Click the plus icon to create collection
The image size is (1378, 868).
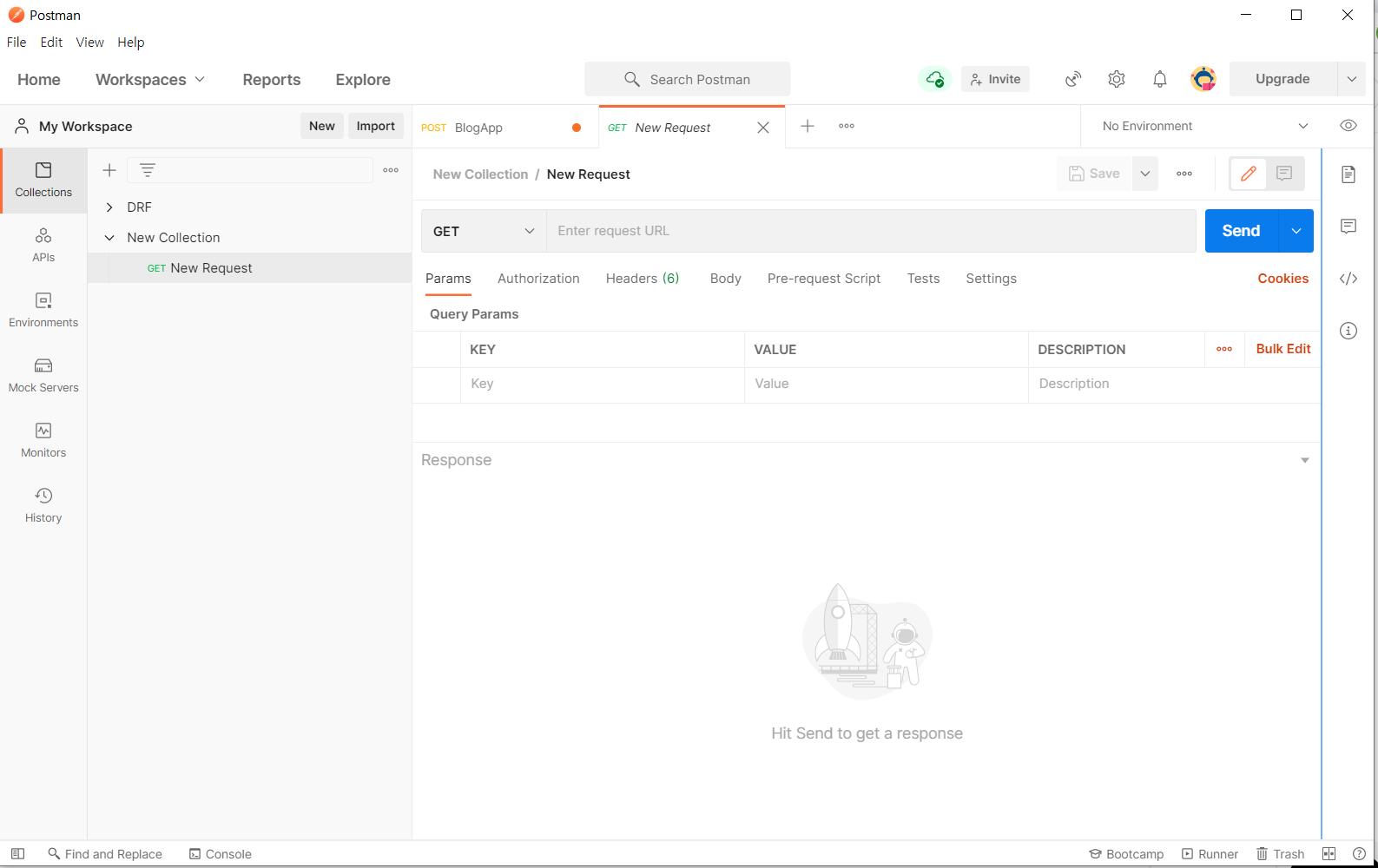pyautogui.click(x=109, y=170)
